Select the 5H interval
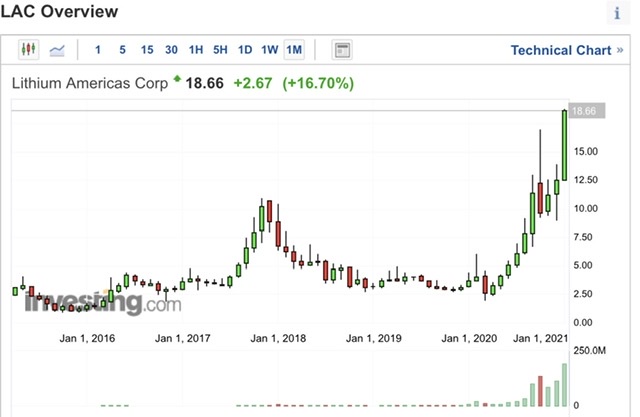The width and height of the screenshot is (640, 417). click(x=220, y=50)
